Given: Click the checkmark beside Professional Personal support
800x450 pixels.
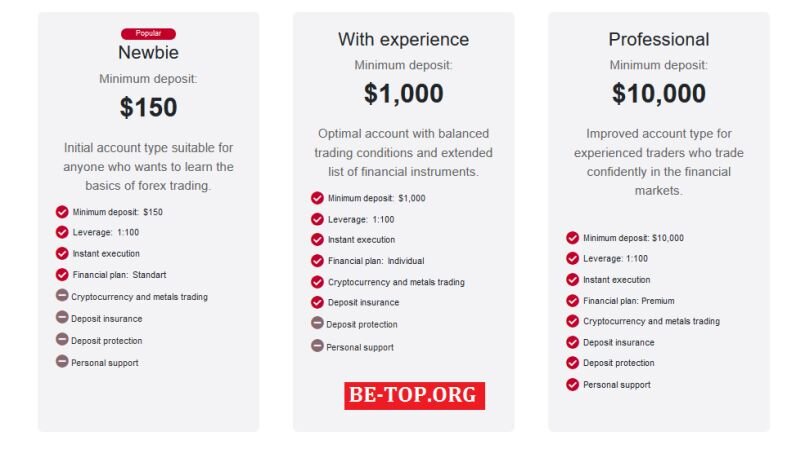Looking at the screenshot, I should coord(572,384).
